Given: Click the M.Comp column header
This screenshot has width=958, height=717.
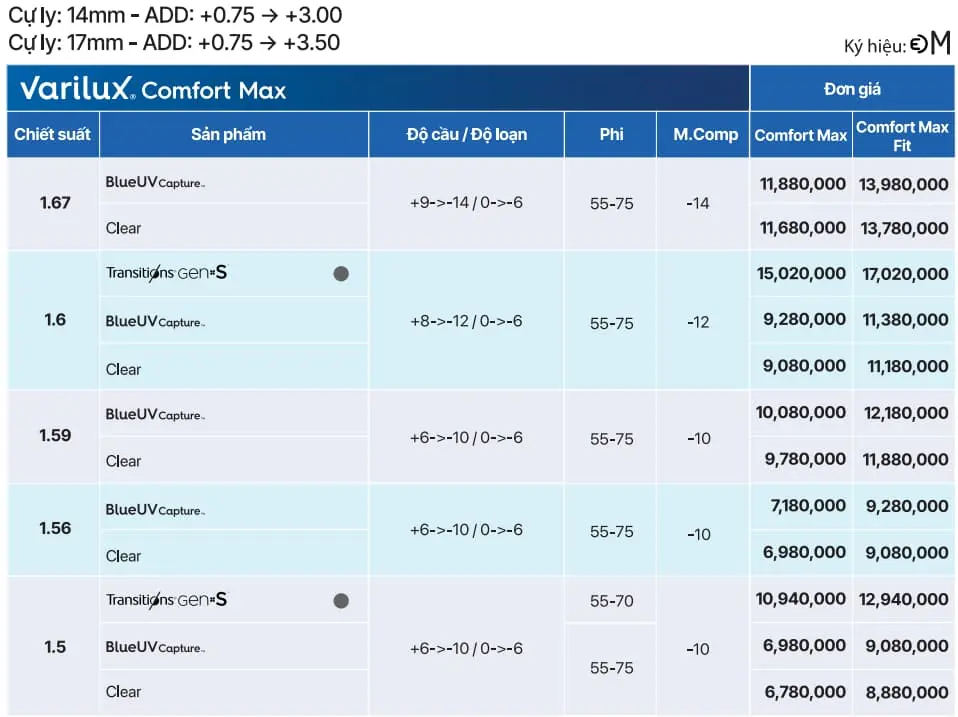Looking at the screenshot, I should coord(705,135).
